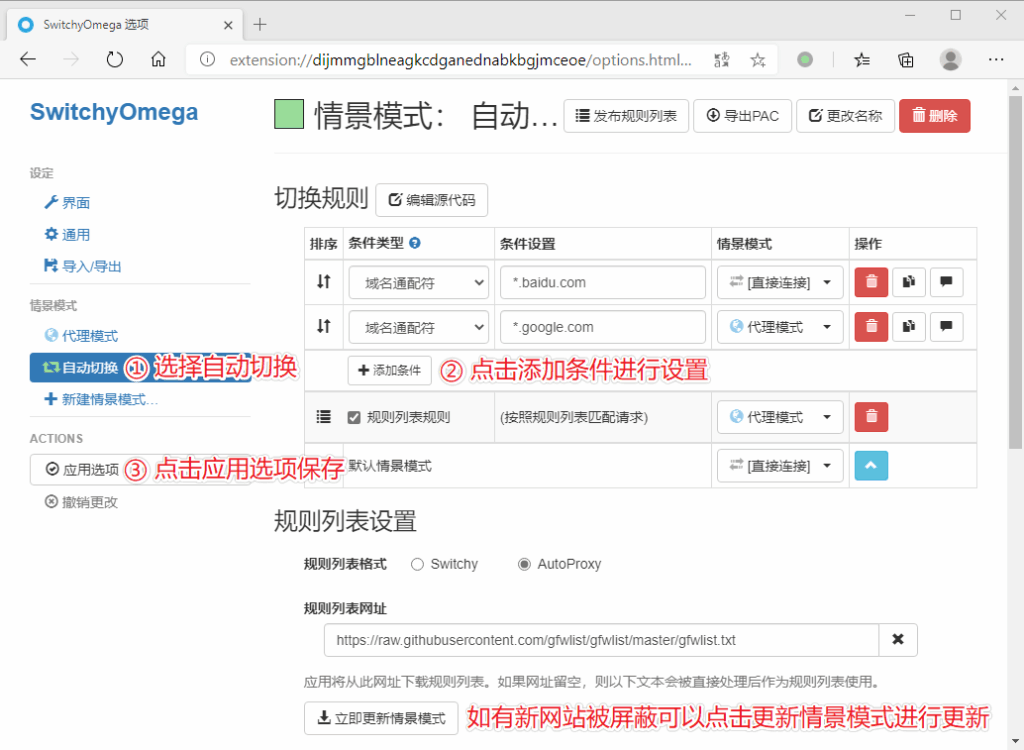
Task: Click the blue up-arrow button in default row
Action: coord(871,466)
